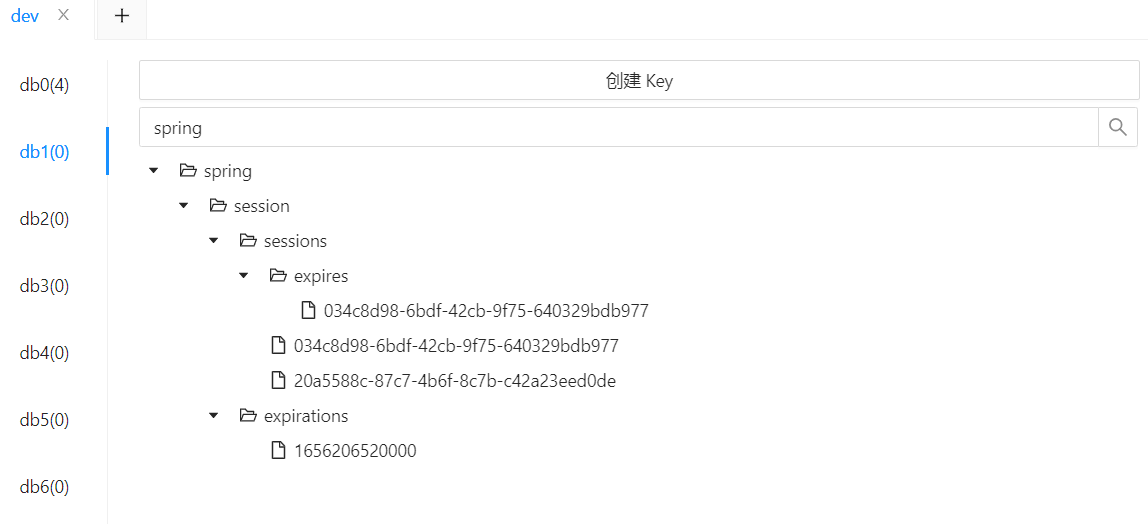1148x524 pixels.
Task: Click the search magnifier icon
Action: (x=1118, y=128)
